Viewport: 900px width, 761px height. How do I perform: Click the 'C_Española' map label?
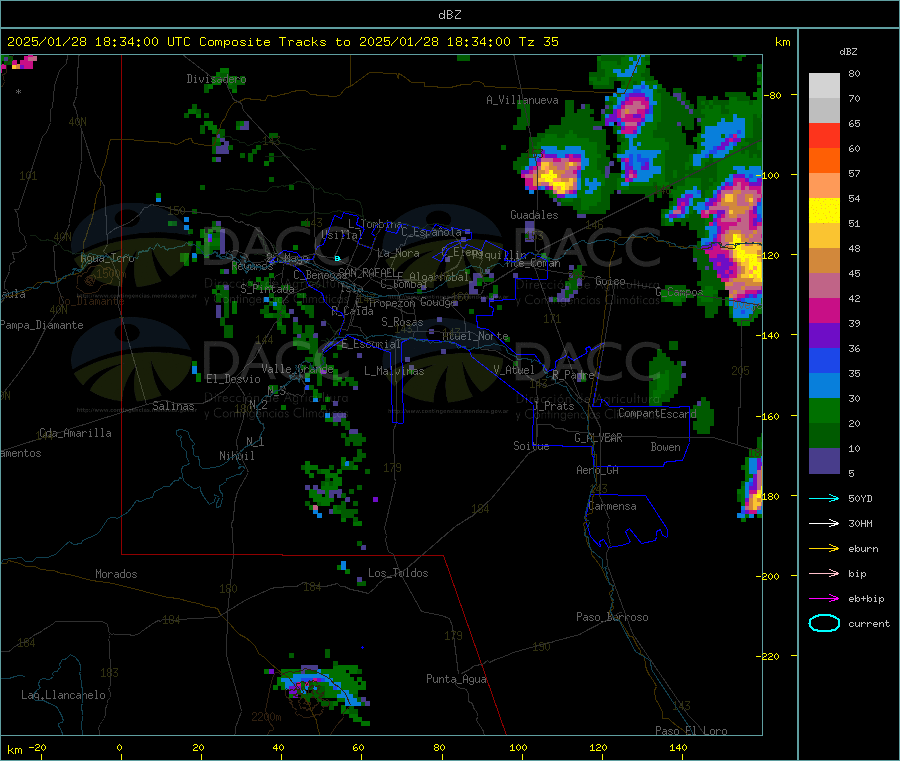[431, 232]
